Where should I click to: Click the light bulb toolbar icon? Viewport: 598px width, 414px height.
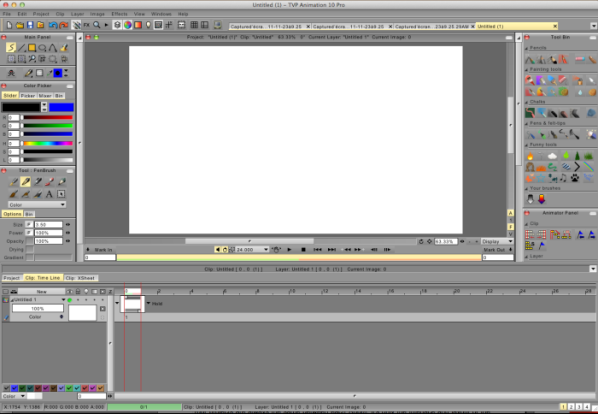point(148,25)
